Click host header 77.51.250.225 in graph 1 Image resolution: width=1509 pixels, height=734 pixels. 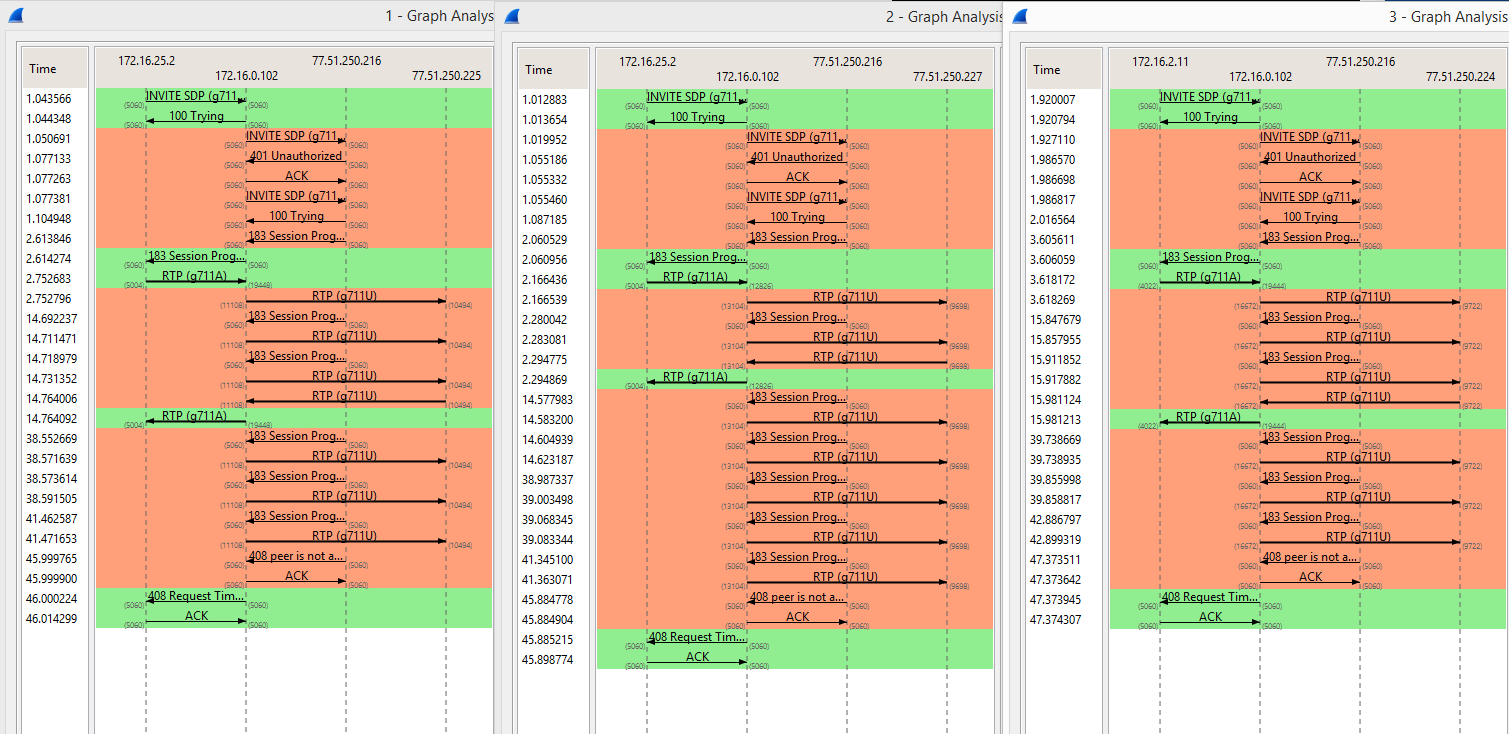pyautogui.click(x=446, y=76)
